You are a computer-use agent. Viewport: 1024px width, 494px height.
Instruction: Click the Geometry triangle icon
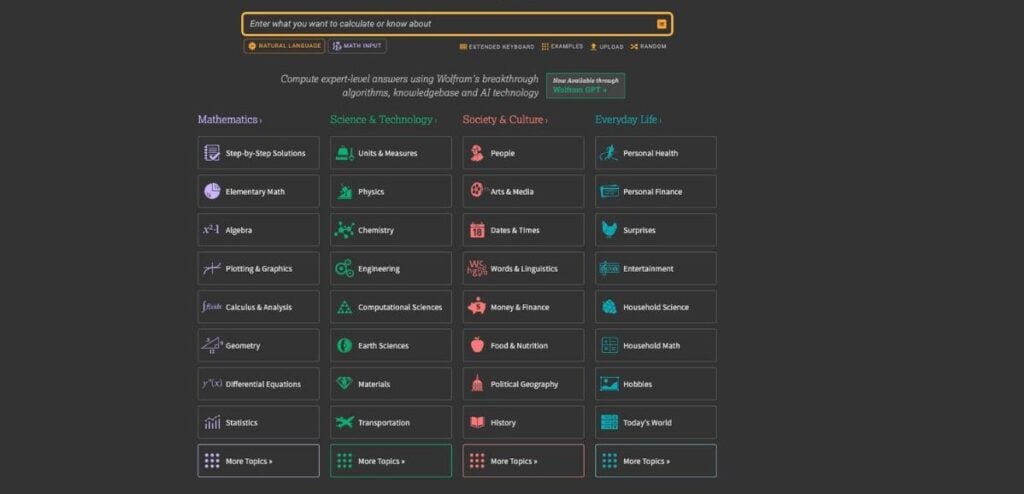pyautogui.click(x=212, y=346)
